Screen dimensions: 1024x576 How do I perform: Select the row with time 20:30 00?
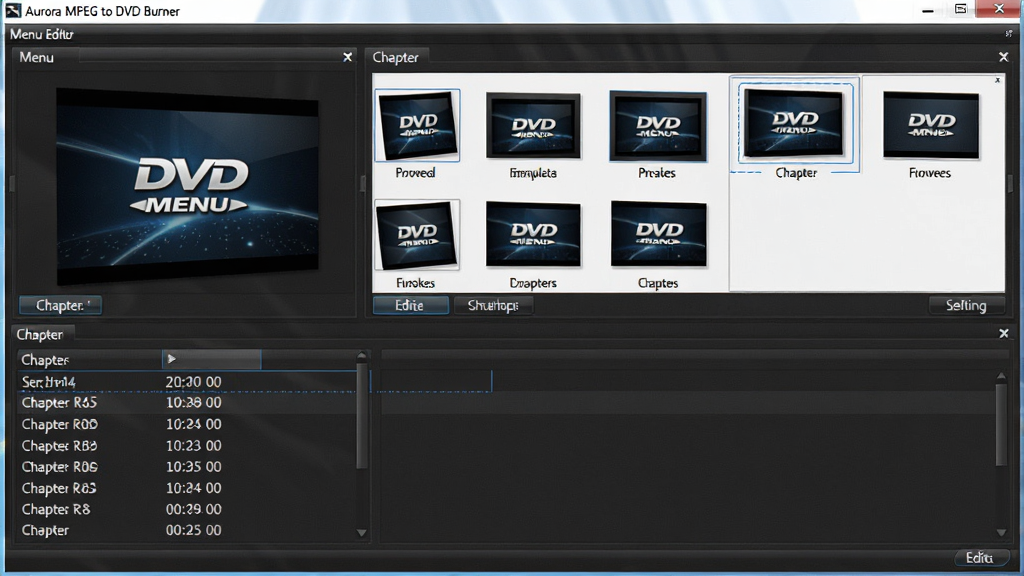187,381
